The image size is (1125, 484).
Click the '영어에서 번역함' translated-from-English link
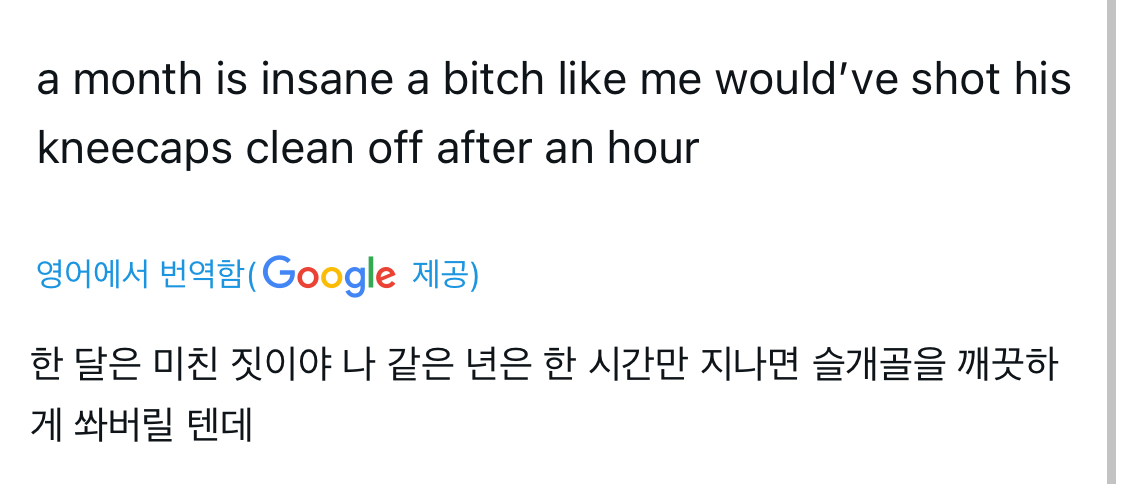coord(139,274)
